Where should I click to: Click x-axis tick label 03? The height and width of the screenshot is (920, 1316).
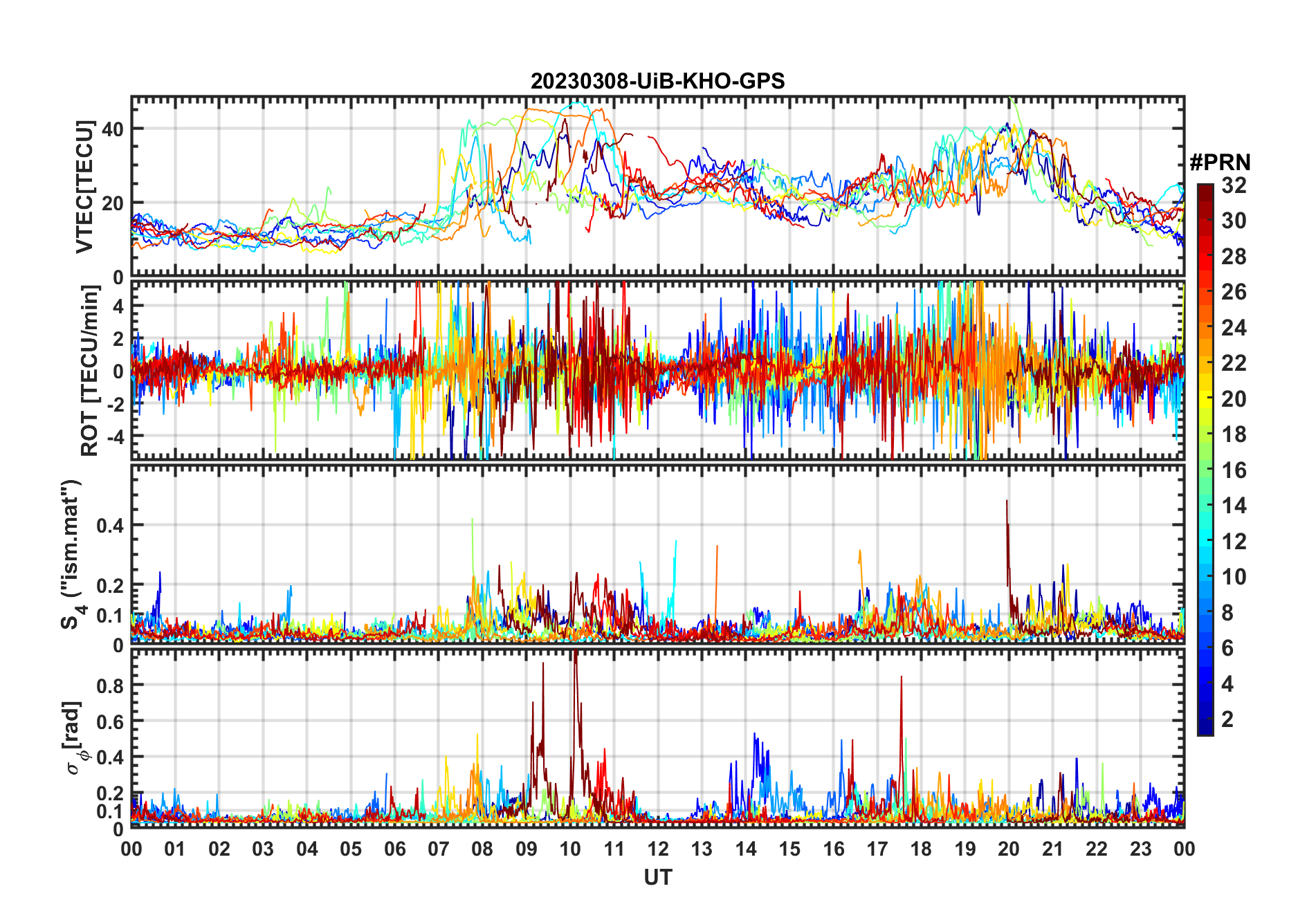[263, 849]
